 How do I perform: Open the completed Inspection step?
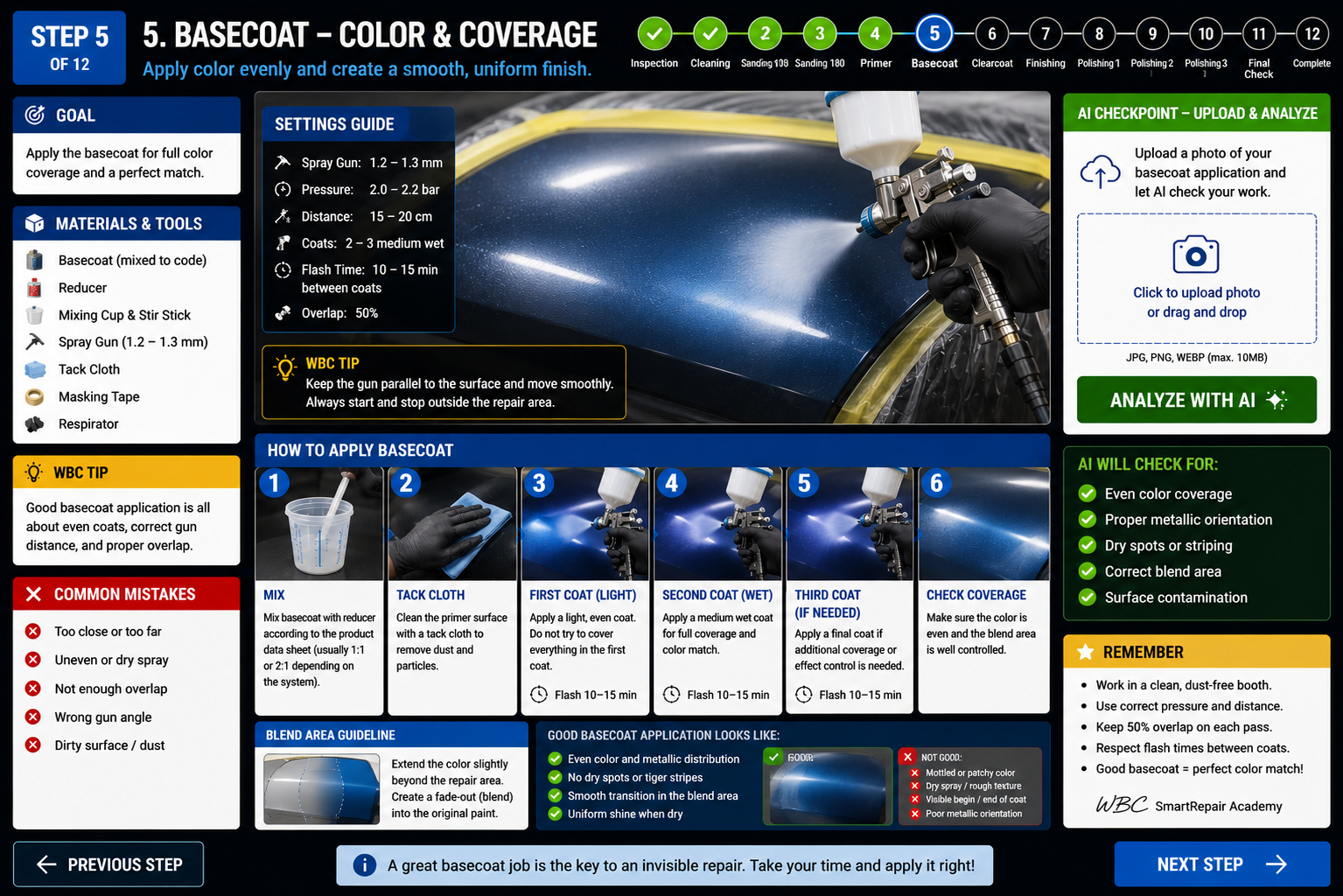(x=654, y=34)
